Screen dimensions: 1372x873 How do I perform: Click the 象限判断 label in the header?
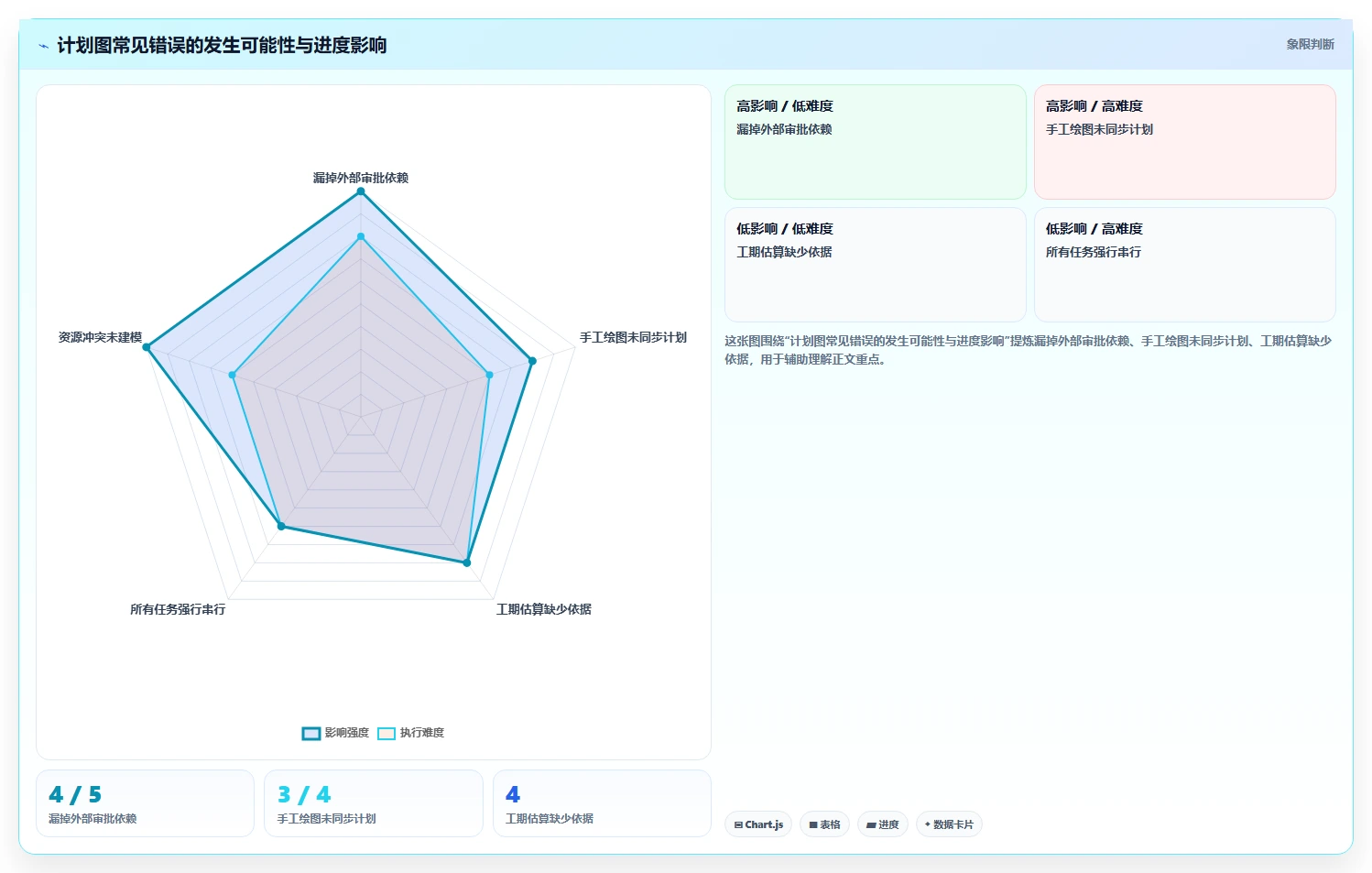(x=1310, y=44)
